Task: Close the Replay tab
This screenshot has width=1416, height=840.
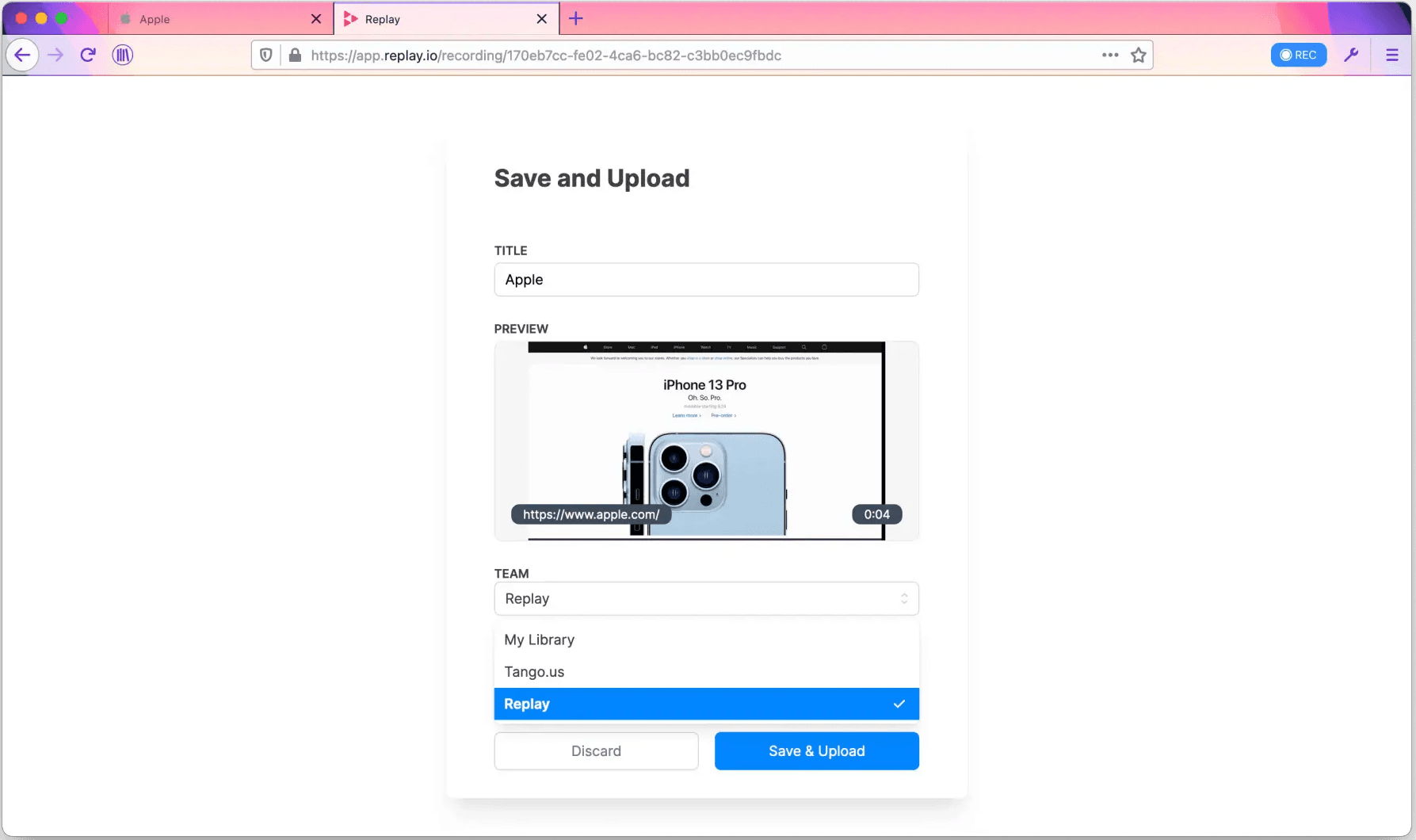Action: pyautogui.click(x=542, y=18)
